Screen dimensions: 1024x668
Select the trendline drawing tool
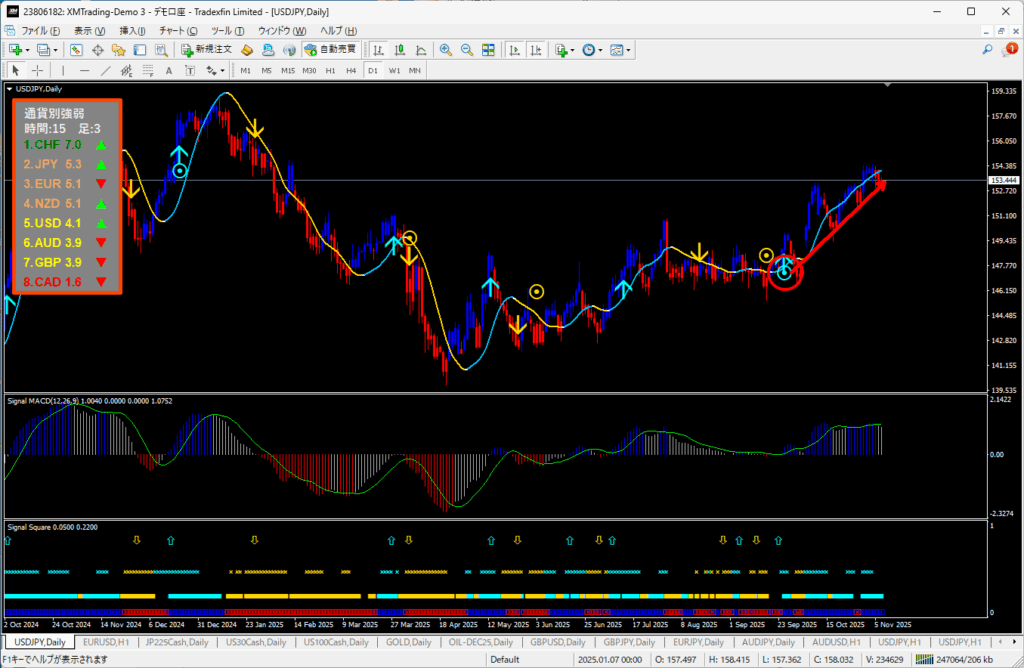pyautogui.click(x=105, y=70)
